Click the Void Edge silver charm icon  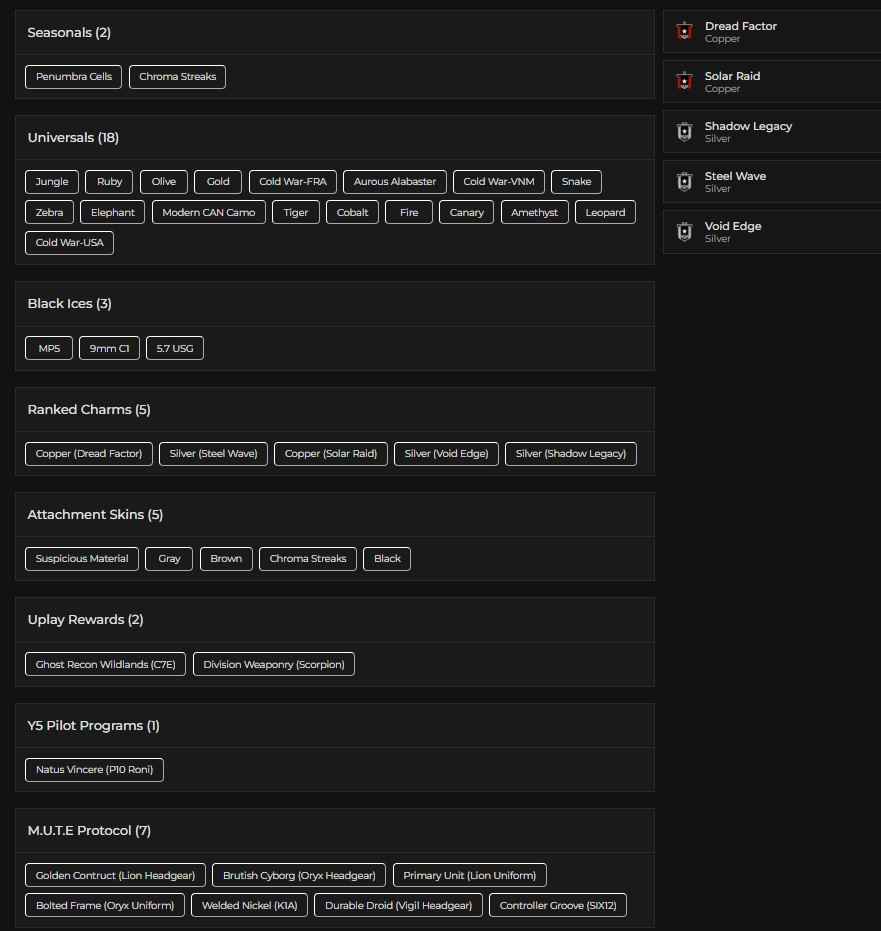(684, 231)
